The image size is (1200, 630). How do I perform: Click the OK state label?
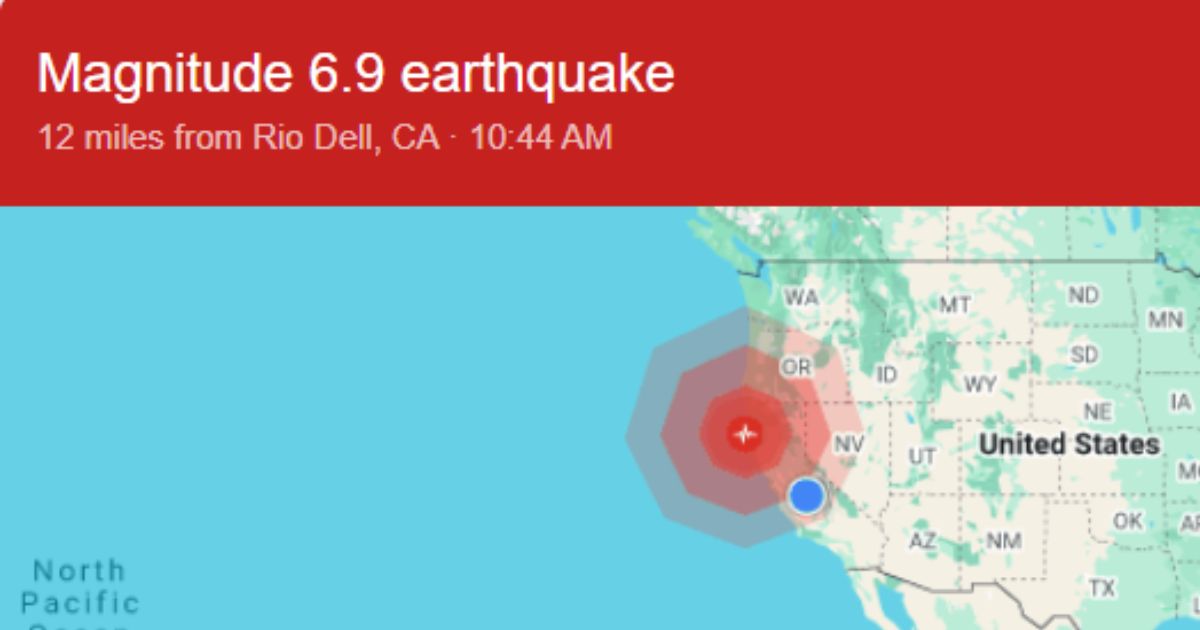pyautogui.click(x=1127, y=521)
